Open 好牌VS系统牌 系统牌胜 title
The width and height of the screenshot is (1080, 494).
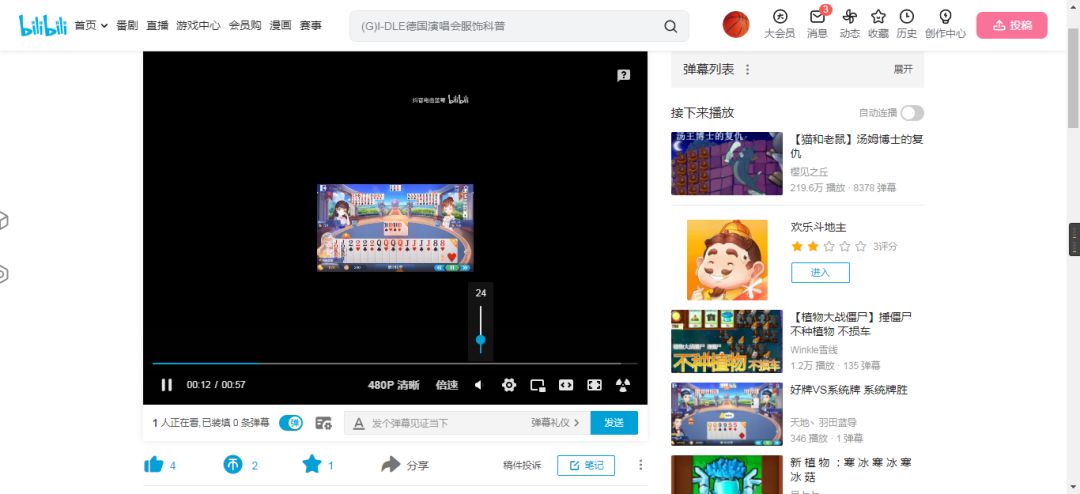[849, 390]
